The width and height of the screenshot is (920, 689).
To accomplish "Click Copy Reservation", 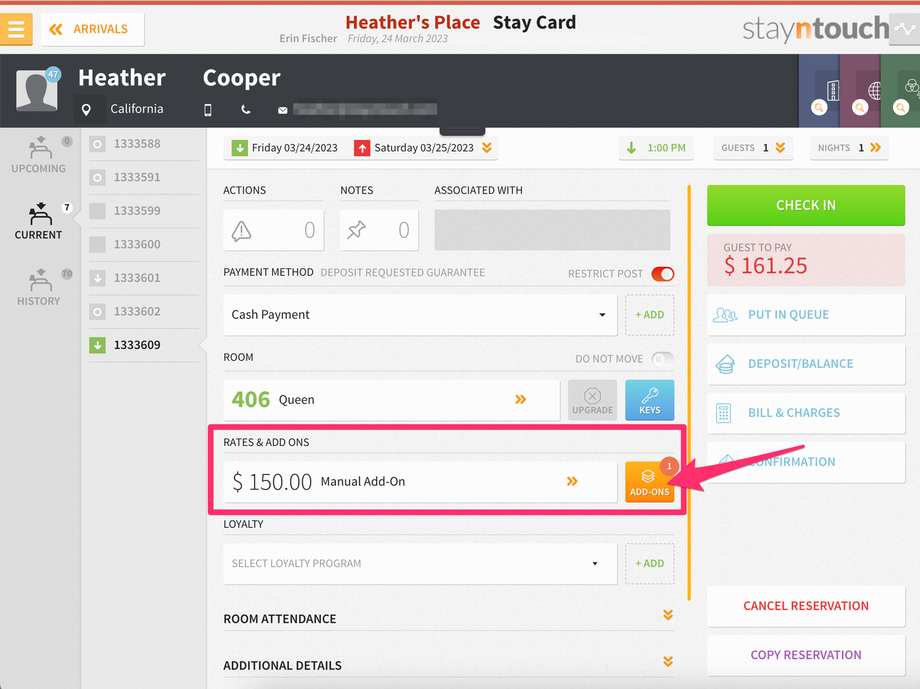I will (x=806, y=655).
